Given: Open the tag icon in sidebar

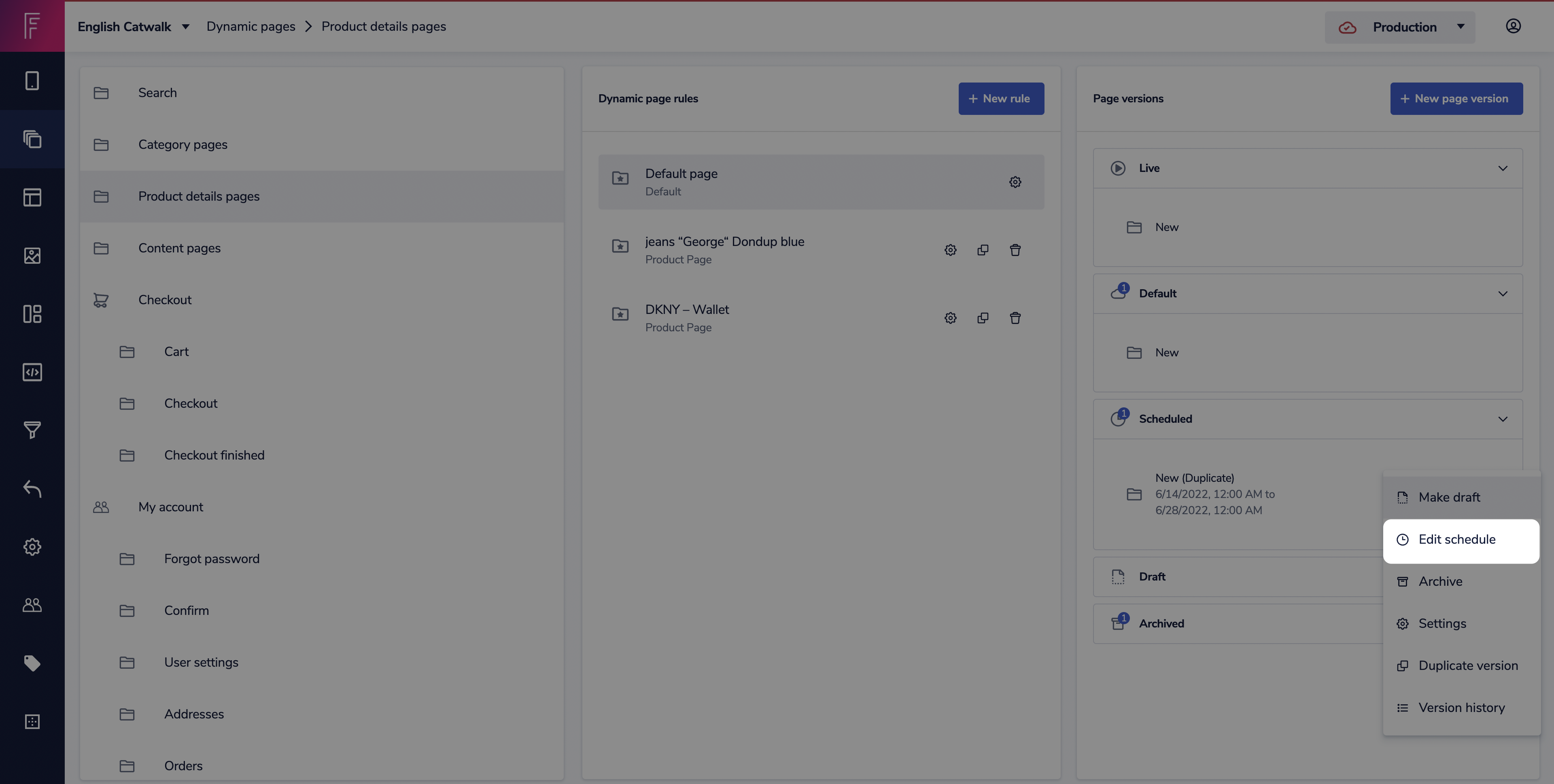Looking at the screenshot, I should (x=32, y=663).
